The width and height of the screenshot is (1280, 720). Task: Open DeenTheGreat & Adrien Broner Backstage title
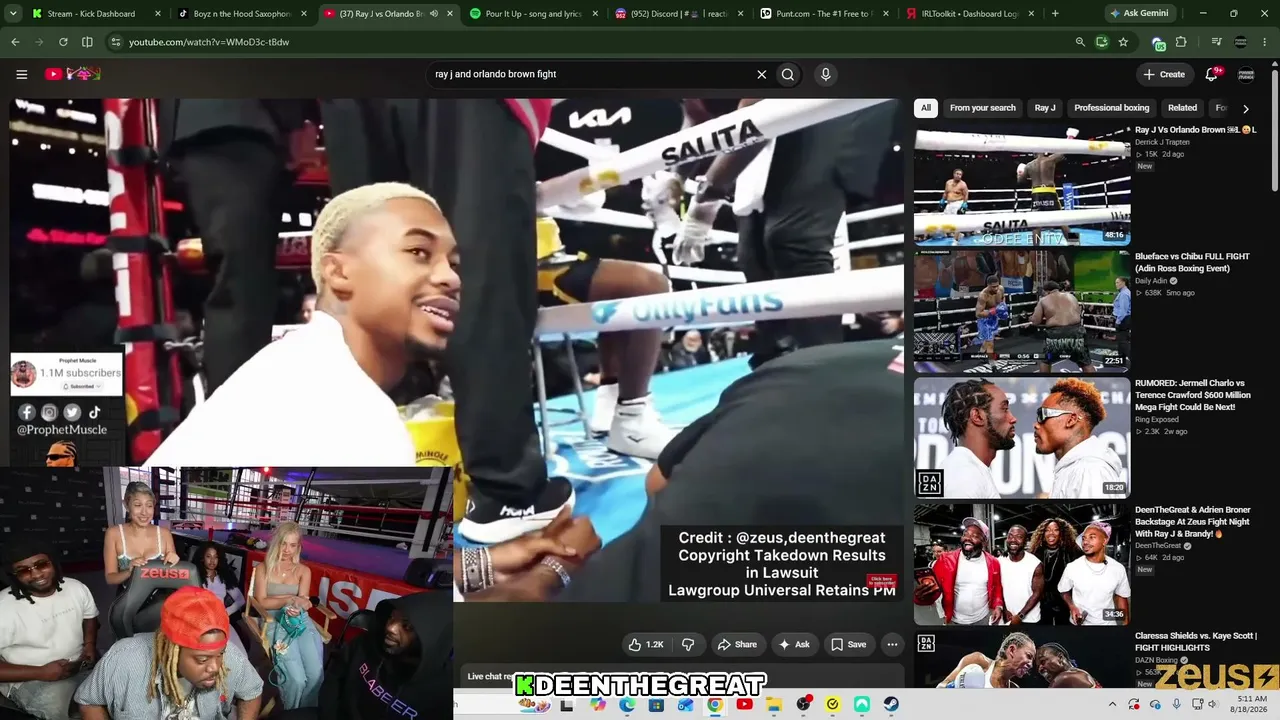click(1193, 522)
